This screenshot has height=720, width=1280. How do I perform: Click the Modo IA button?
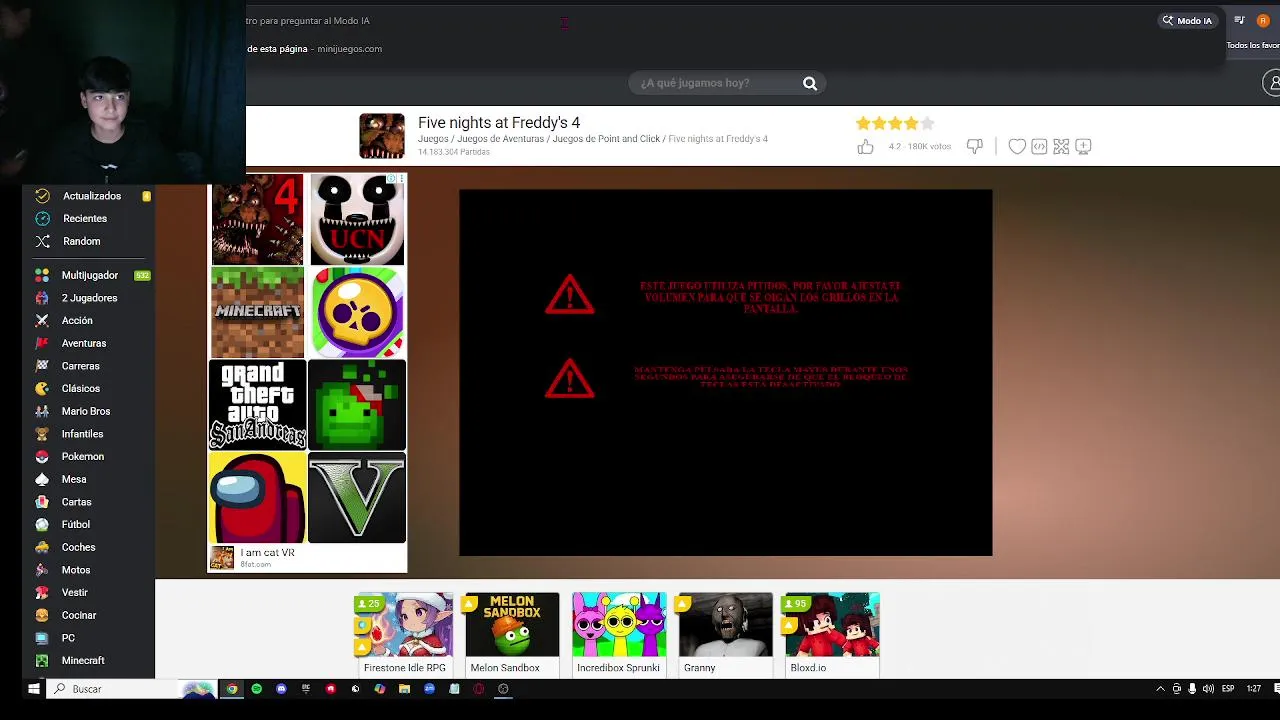(x=1187, y=20)
